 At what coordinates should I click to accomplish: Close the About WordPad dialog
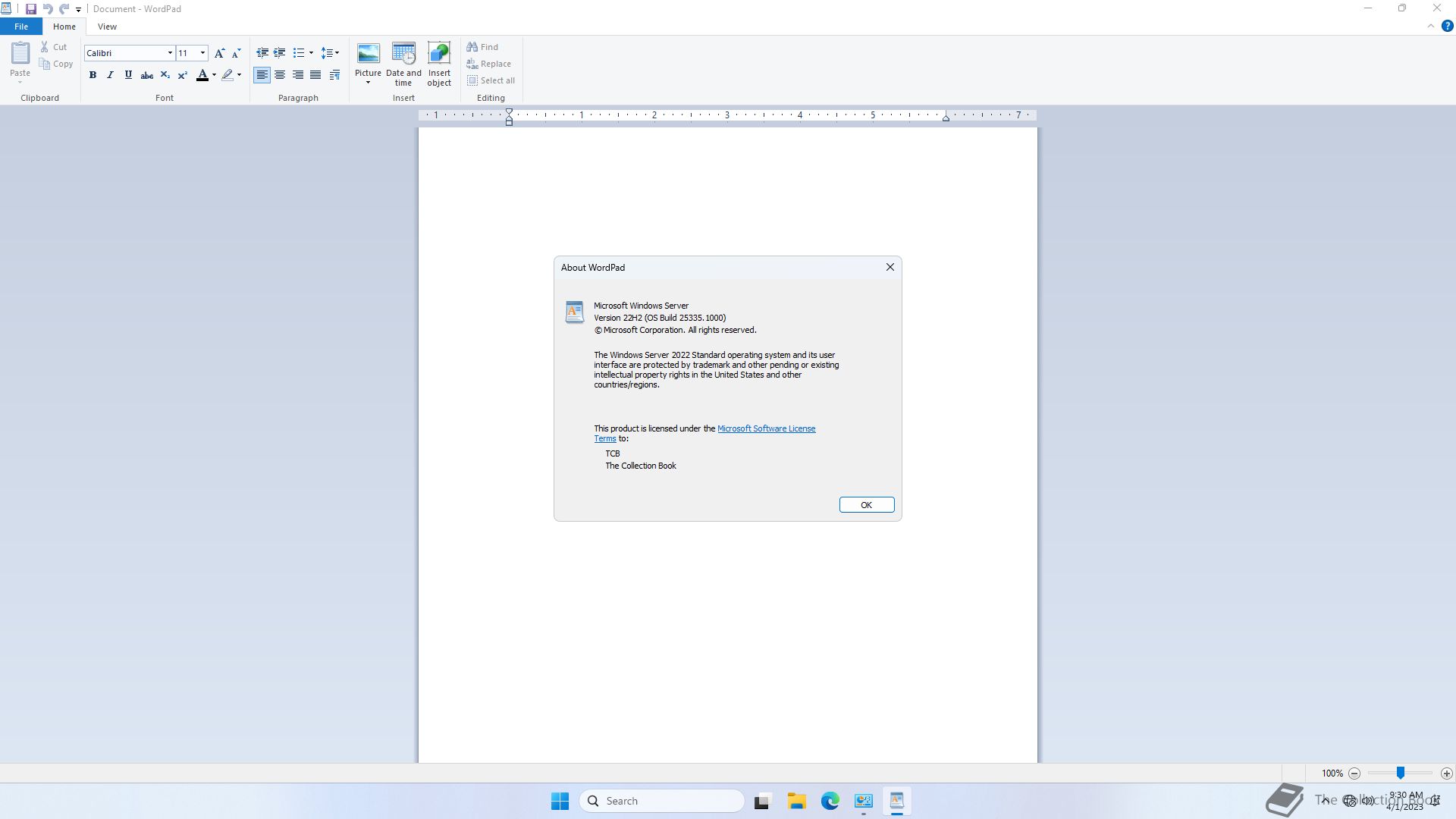click(x=890, y=268)
